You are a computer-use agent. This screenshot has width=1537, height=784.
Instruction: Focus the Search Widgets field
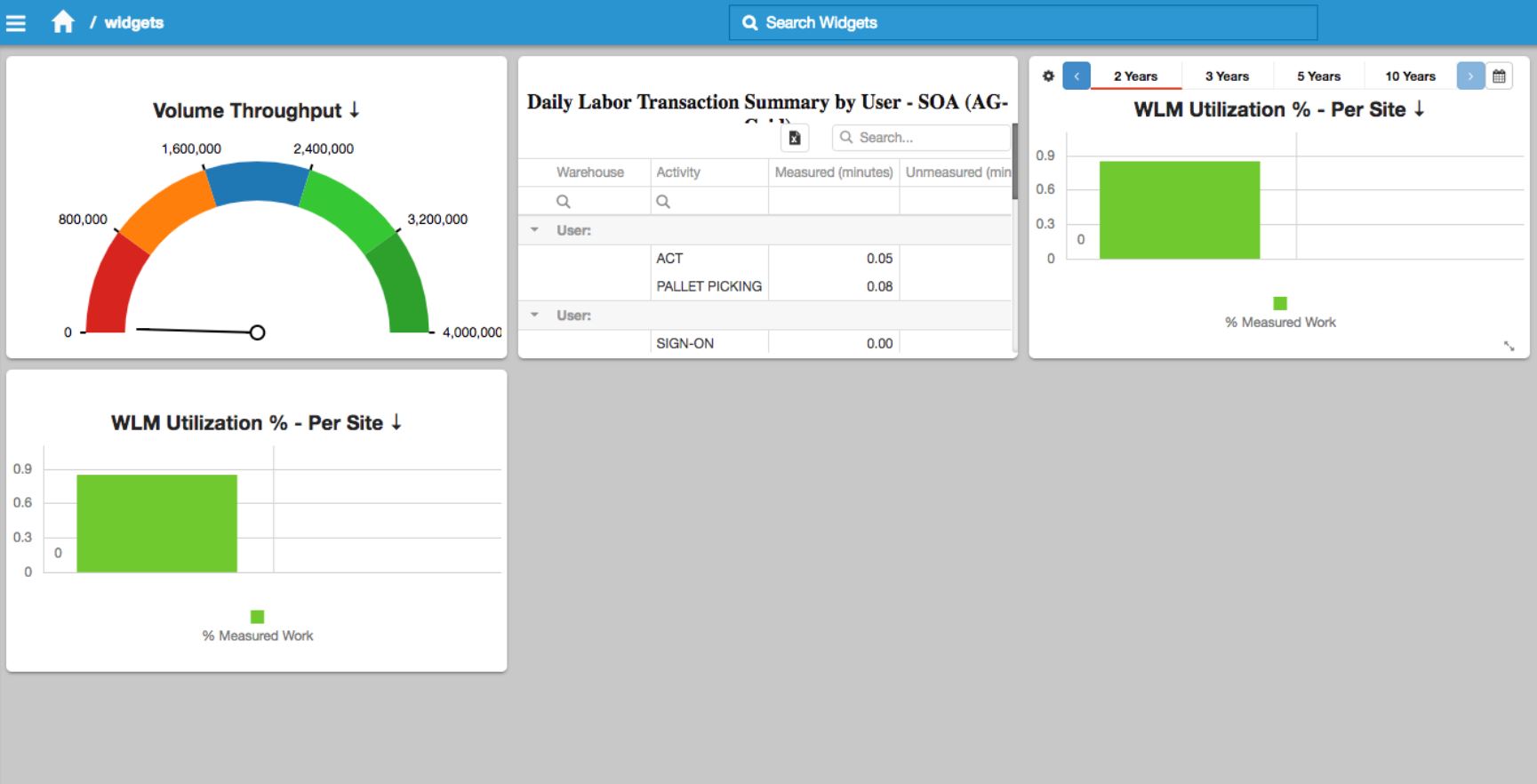coord(1022,23)
